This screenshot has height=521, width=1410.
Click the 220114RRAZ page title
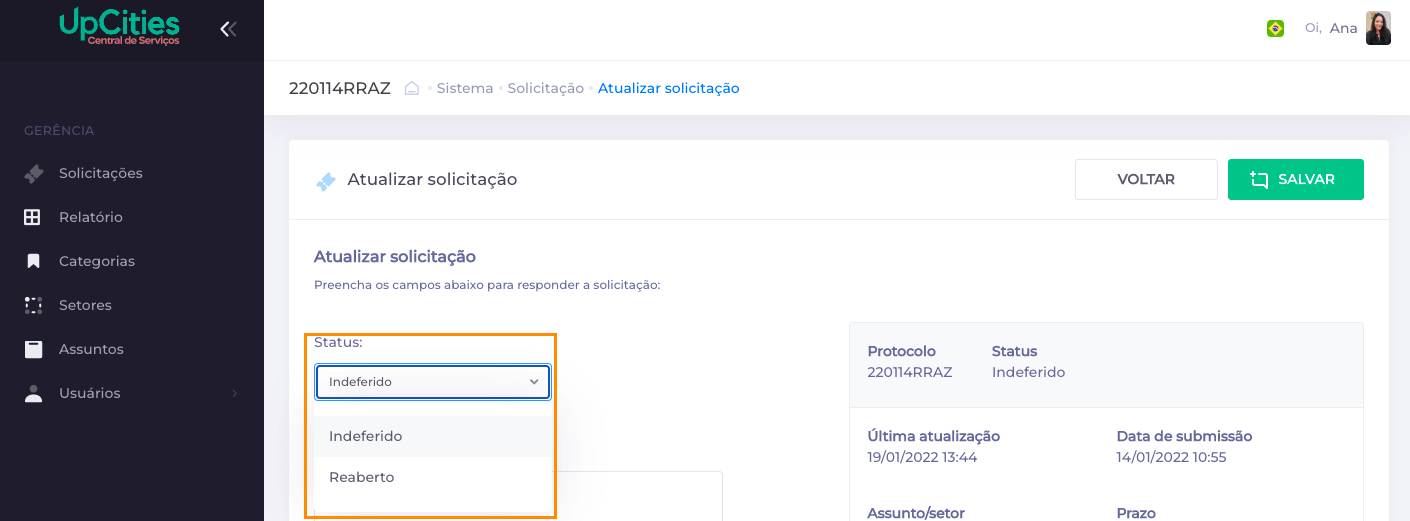(x=340, y=88)
